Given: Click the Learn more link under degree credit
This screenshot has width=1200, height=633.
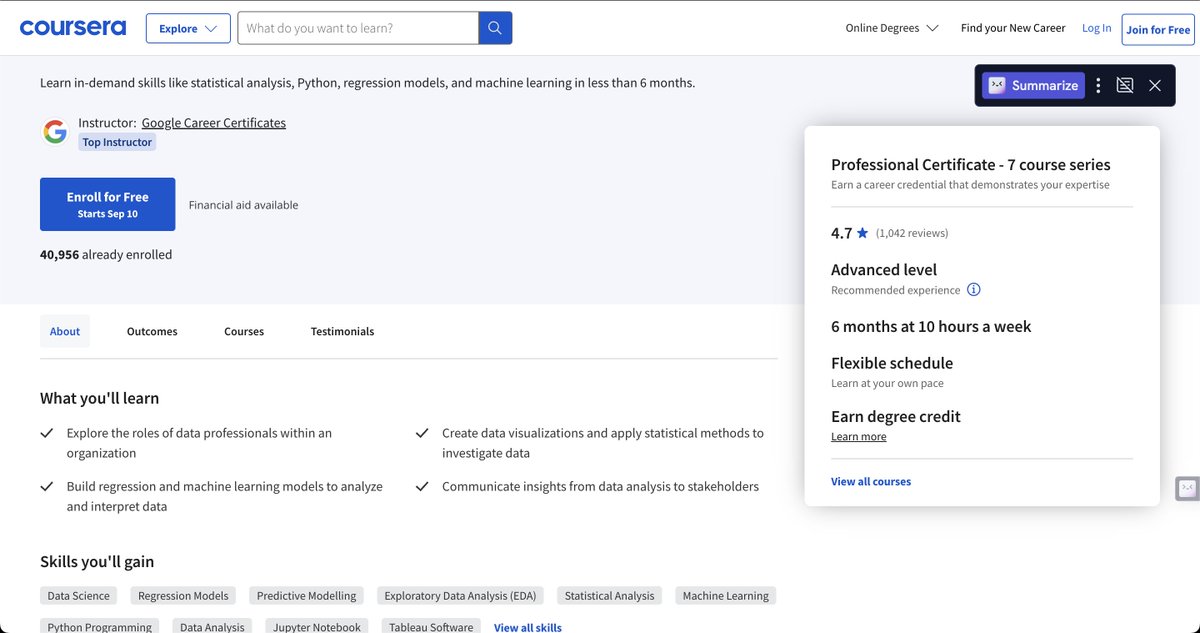Looking at the screenshot, I should pyautogui.click(x=858, y=436).
